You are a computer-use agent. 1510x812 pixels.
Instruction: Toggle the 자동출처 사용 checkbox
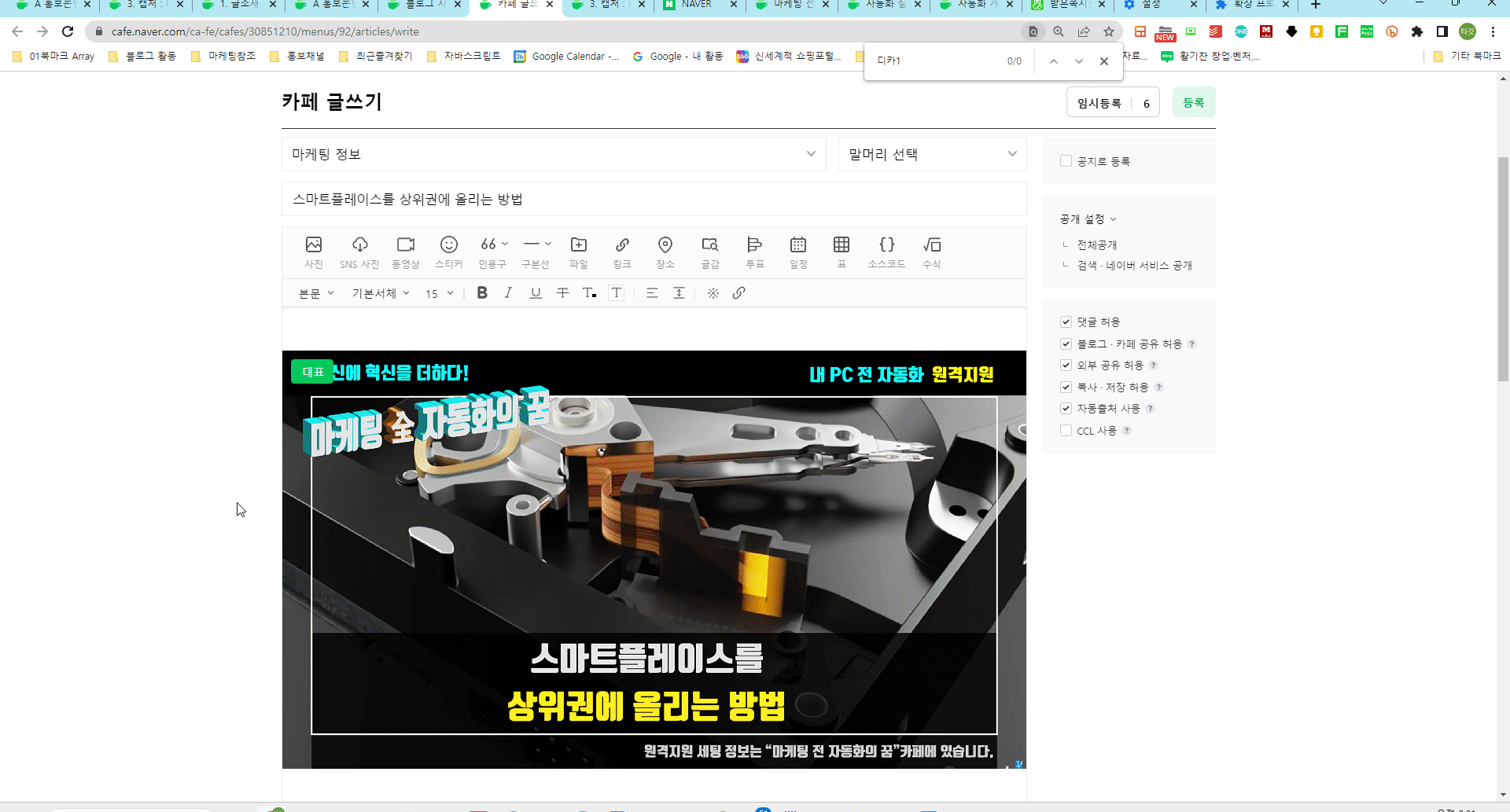pos(1066,408)
